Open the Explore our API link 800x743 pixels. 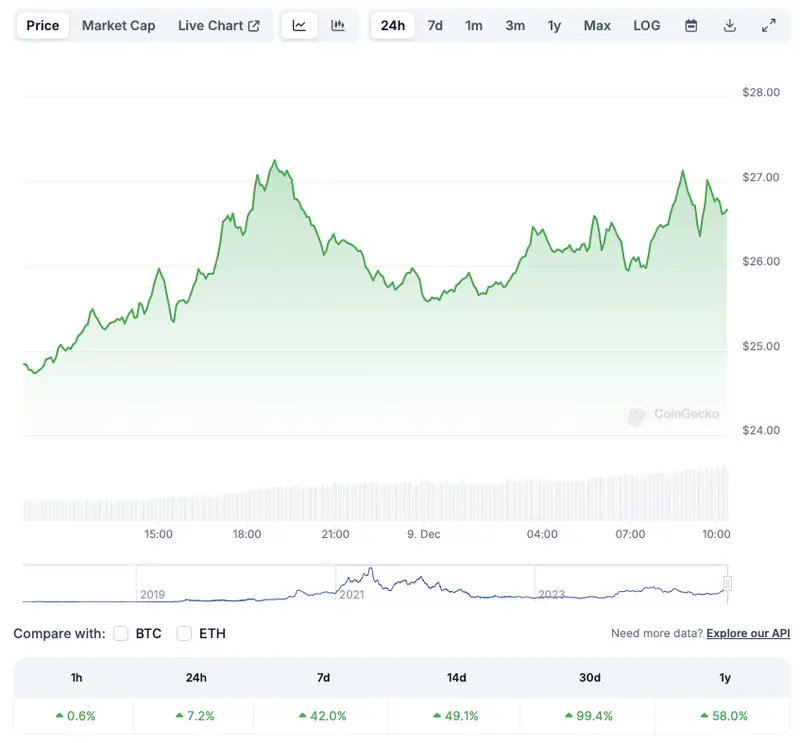[x=748, y=633]
